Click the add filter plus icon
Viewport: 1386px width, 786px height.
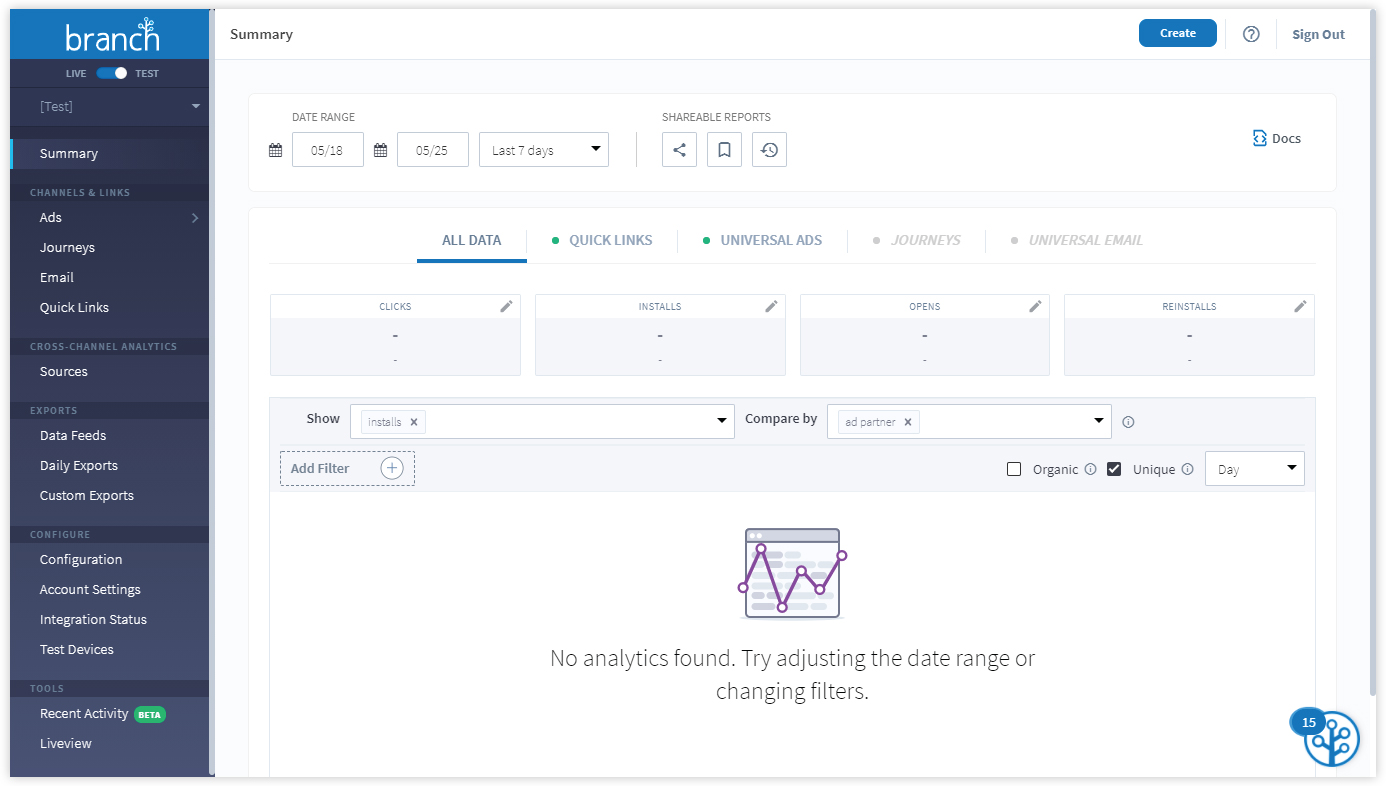[x=392, y=468]
